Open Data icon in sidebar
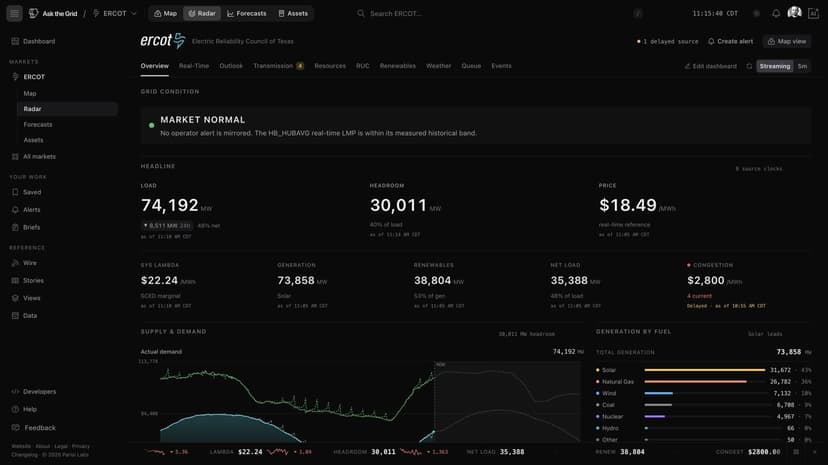Screen dimensions: 828x465 (15, 316)
